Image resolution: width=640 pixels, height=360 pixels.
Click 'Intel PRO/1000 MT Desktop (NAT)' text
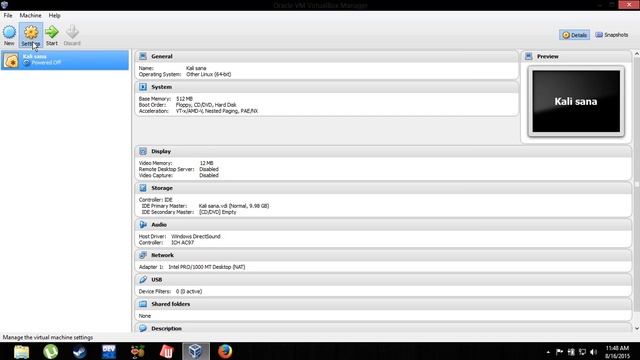pos(207,267)
